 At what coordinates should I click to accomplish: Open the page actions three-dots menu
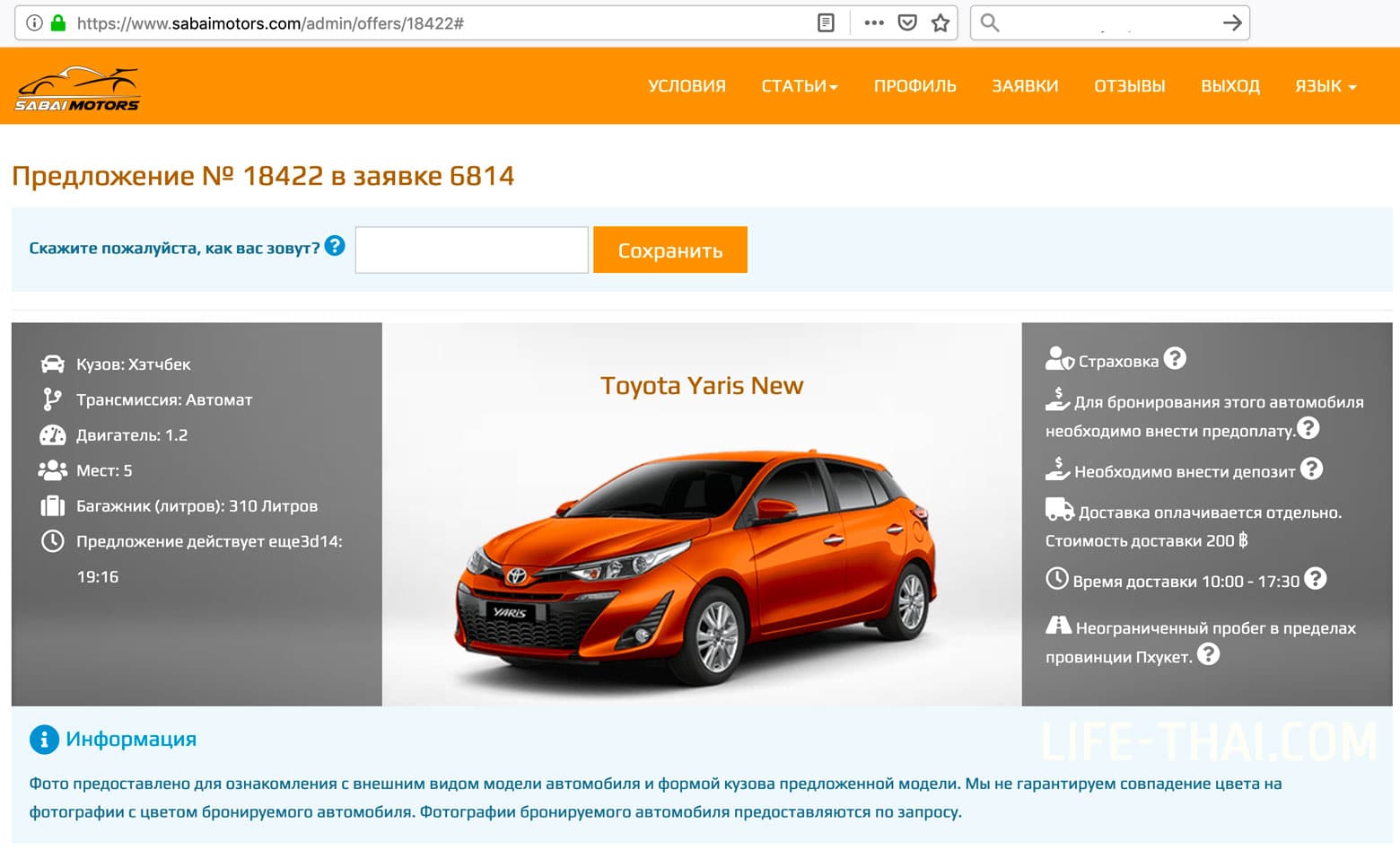[x=874, y=23]
